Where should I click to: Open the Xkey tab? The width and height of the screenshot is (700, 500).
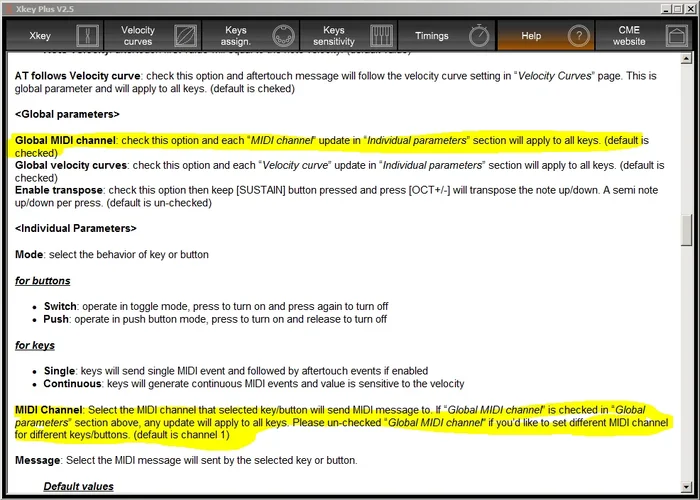pos(54,35)
